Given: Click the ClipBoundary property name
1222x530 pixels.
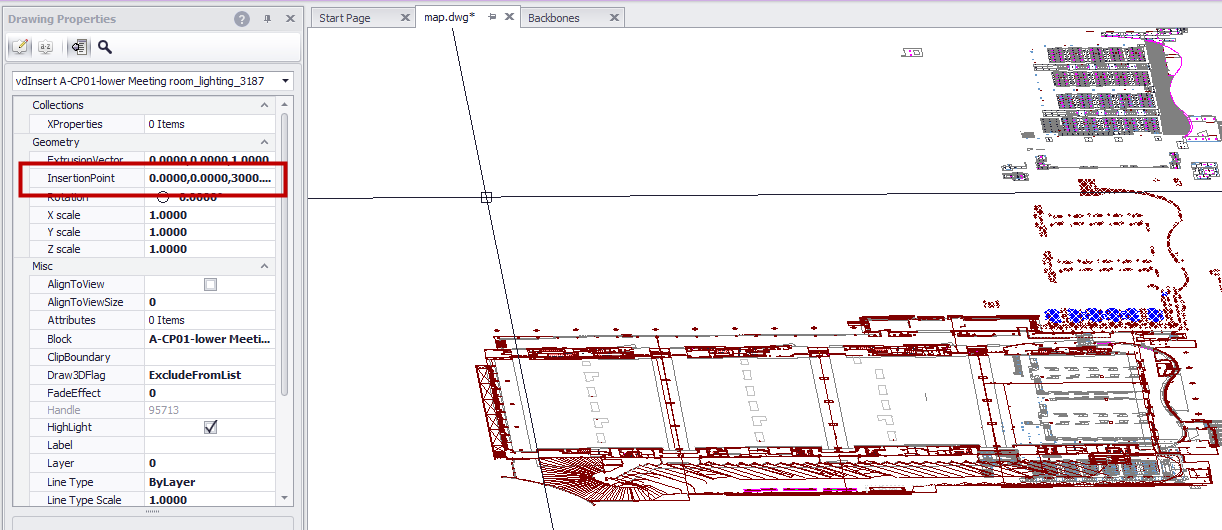Looking at the screenshot, I should click(x=79, y=357).
